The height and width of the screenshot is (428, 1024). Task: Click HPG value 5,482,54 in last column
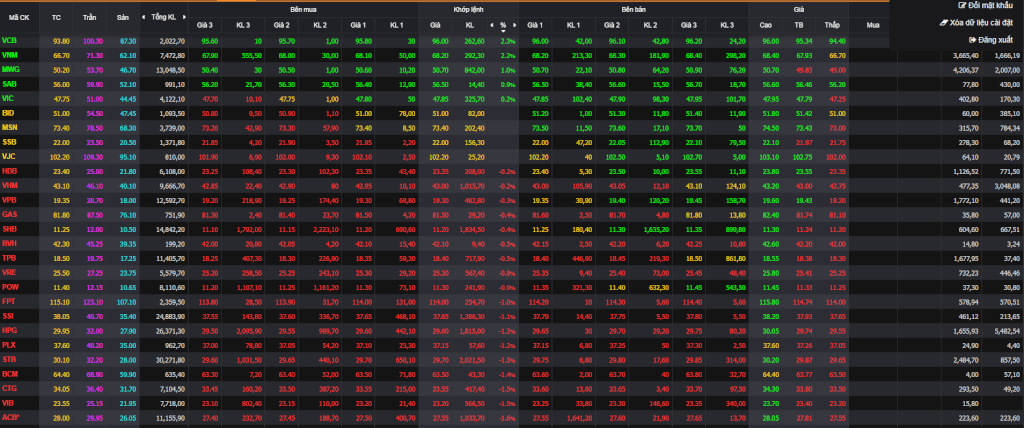pyautogui.click(x=1006, y=330)
